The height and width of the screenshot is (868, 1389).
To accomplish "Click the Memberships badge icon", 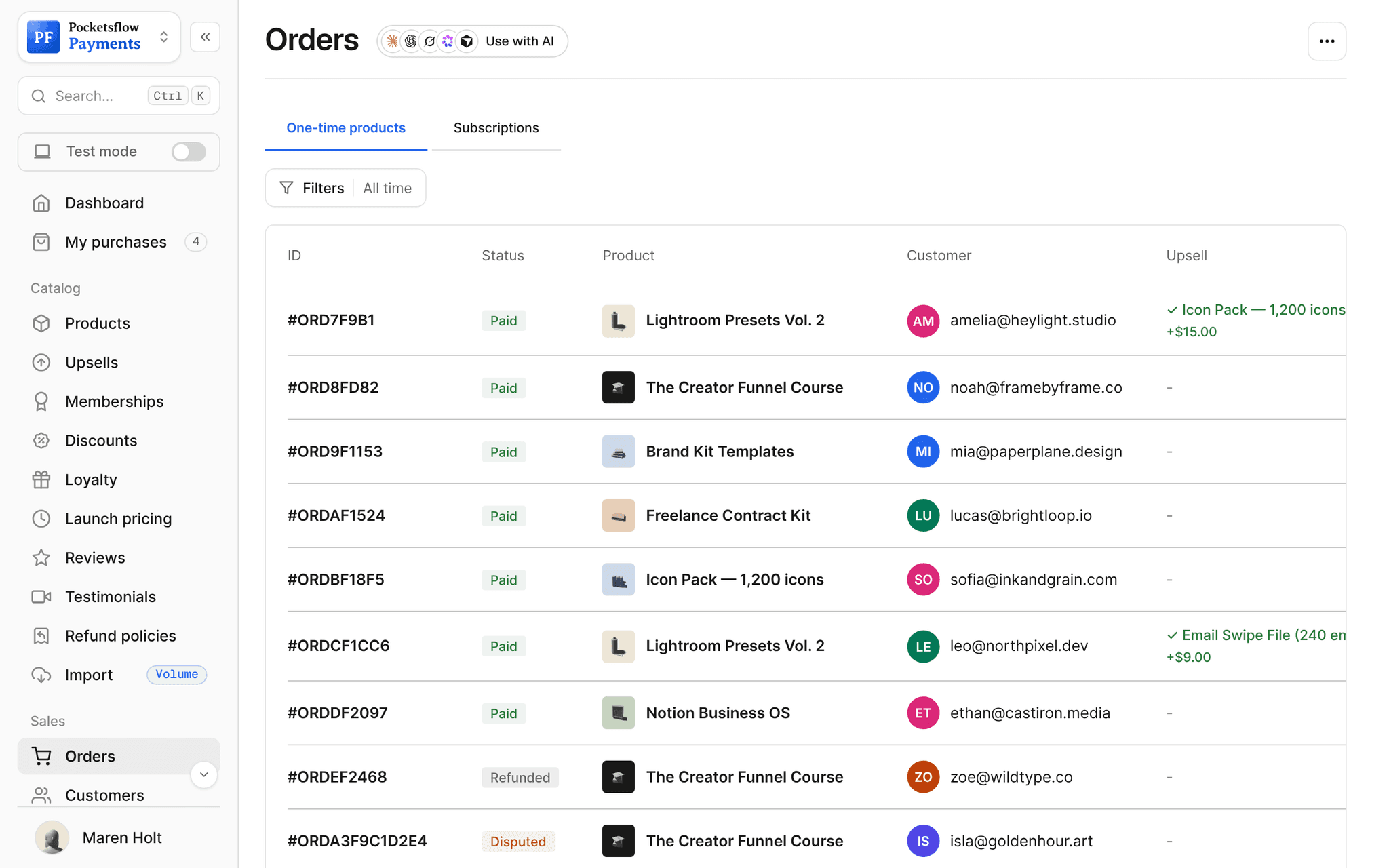I will pos(41,401).
